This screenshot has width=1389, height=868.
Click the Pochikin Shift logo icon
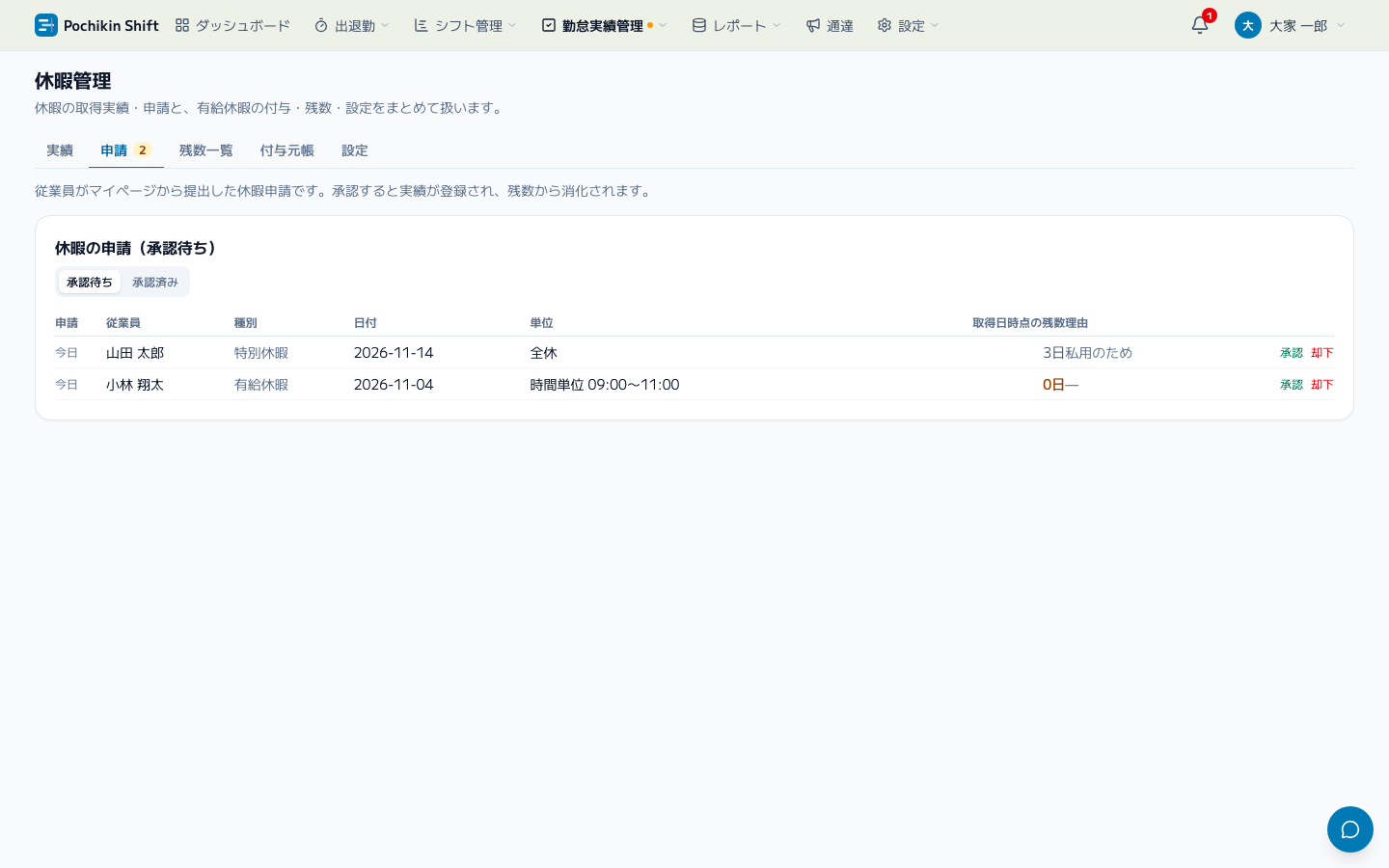pyautogui.click(x=45, y=25)
